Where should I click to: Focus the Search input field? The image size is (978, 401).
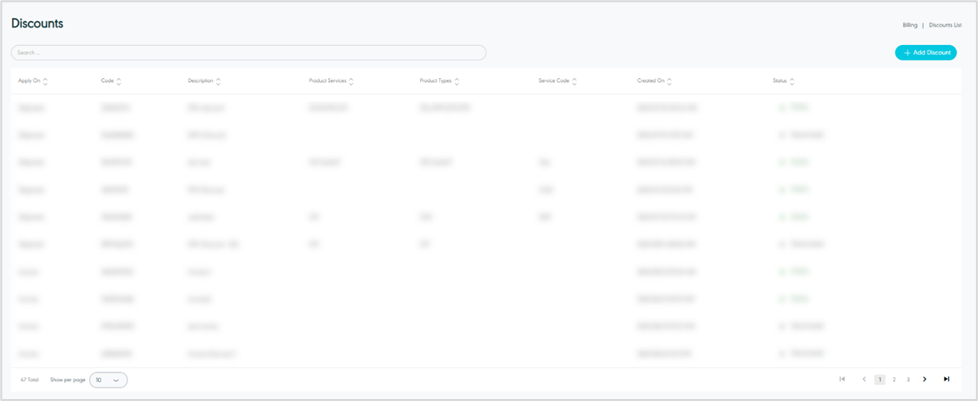(x=248, y=53)
